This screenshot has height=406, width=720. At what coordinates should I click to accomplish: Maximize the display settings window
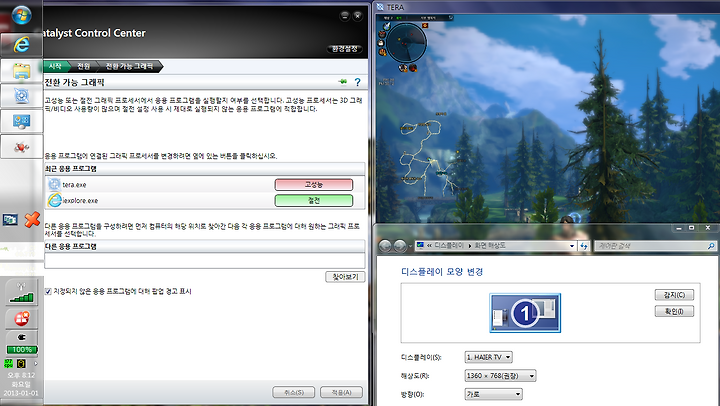click(691, 228)
